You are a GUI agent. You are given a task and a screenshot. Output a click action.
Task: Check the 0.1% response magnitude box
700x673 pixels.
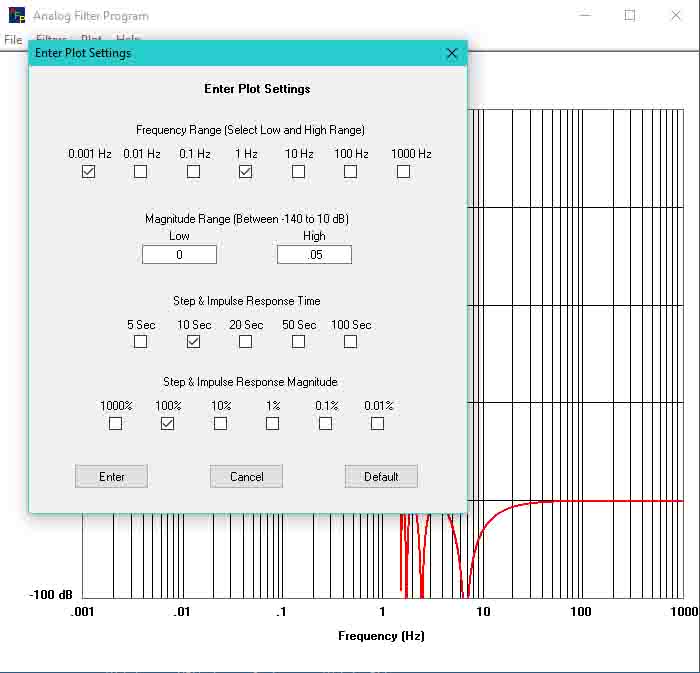point(325,423)
